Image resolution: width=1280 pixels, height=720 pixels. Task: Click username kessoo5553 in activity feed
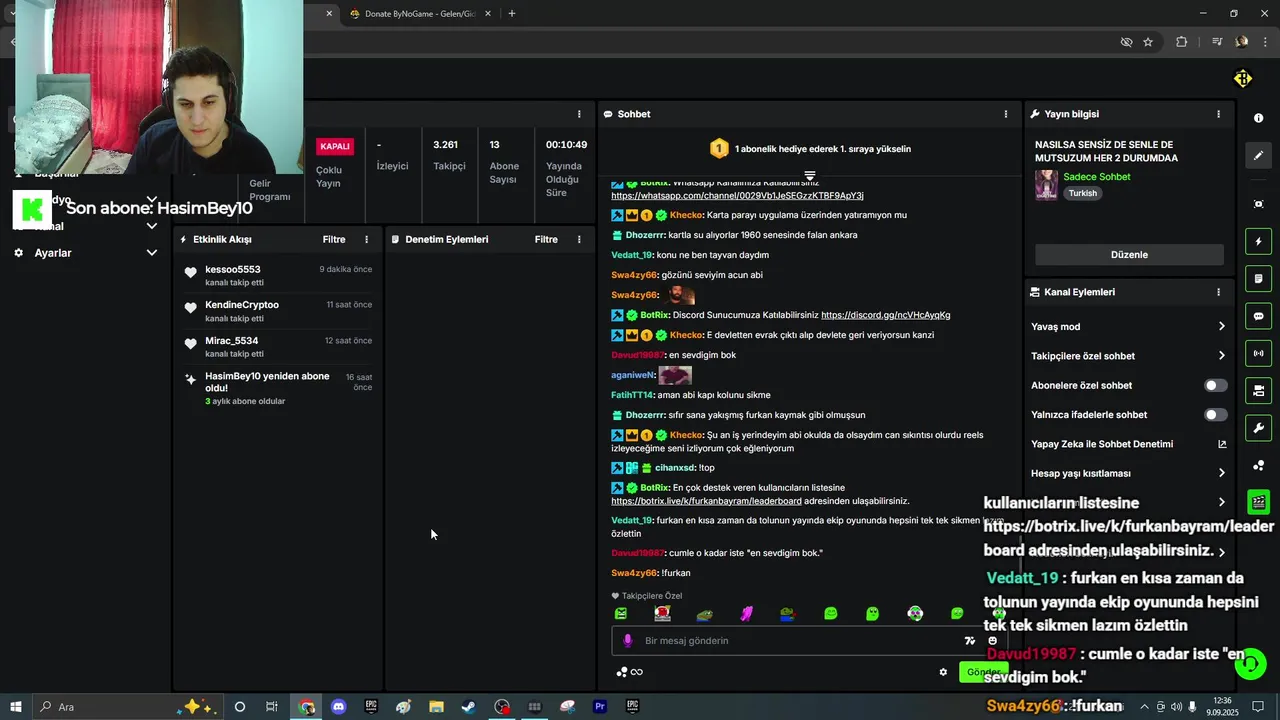point(233,270)
